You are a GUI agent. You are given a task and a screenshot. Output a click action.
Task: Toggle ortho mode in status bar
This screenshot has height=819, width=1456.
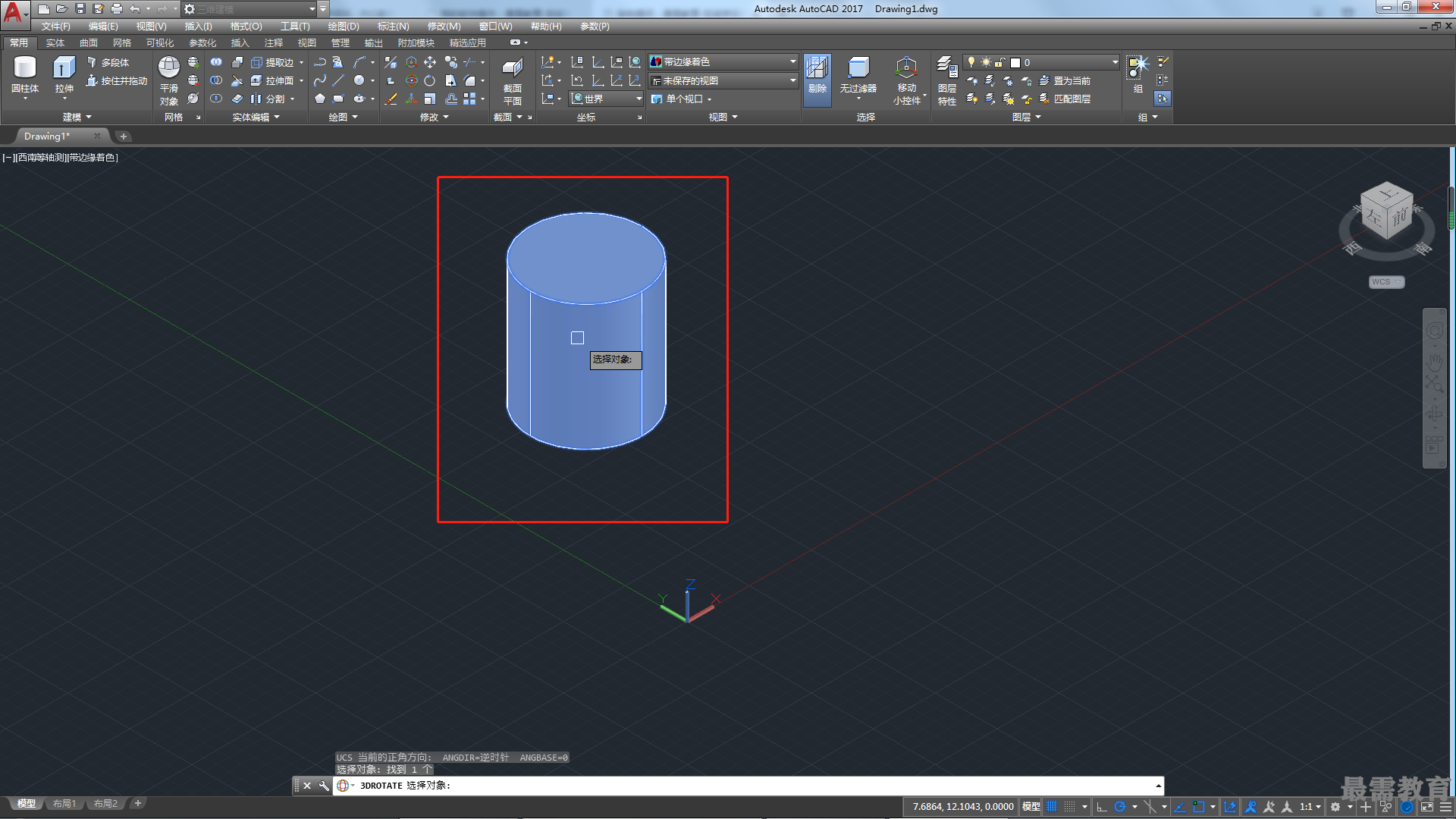(x=1102, y=807)
